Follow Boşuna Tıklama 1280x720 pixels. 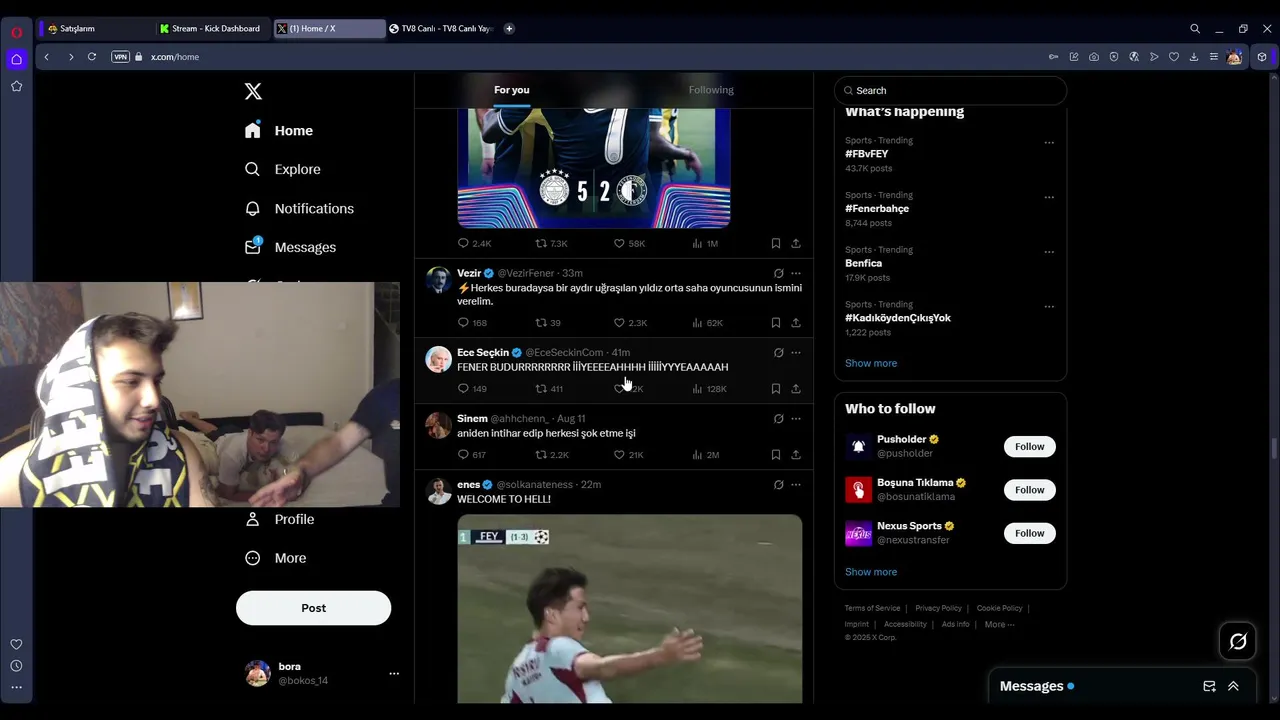[x=1029, y=490]
